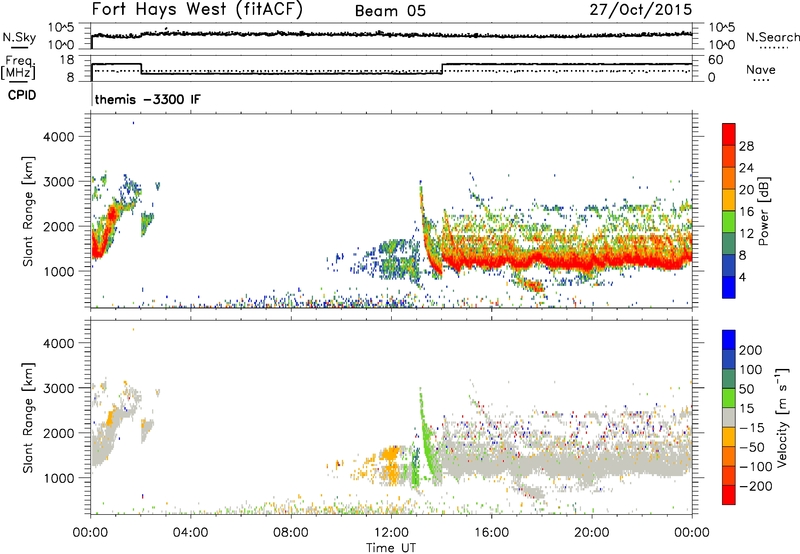Image resolution: width=800 pixels, height=554 pixels.
Task: Select '3000' on the velocity panel's range axis
Action: point(59,388)
